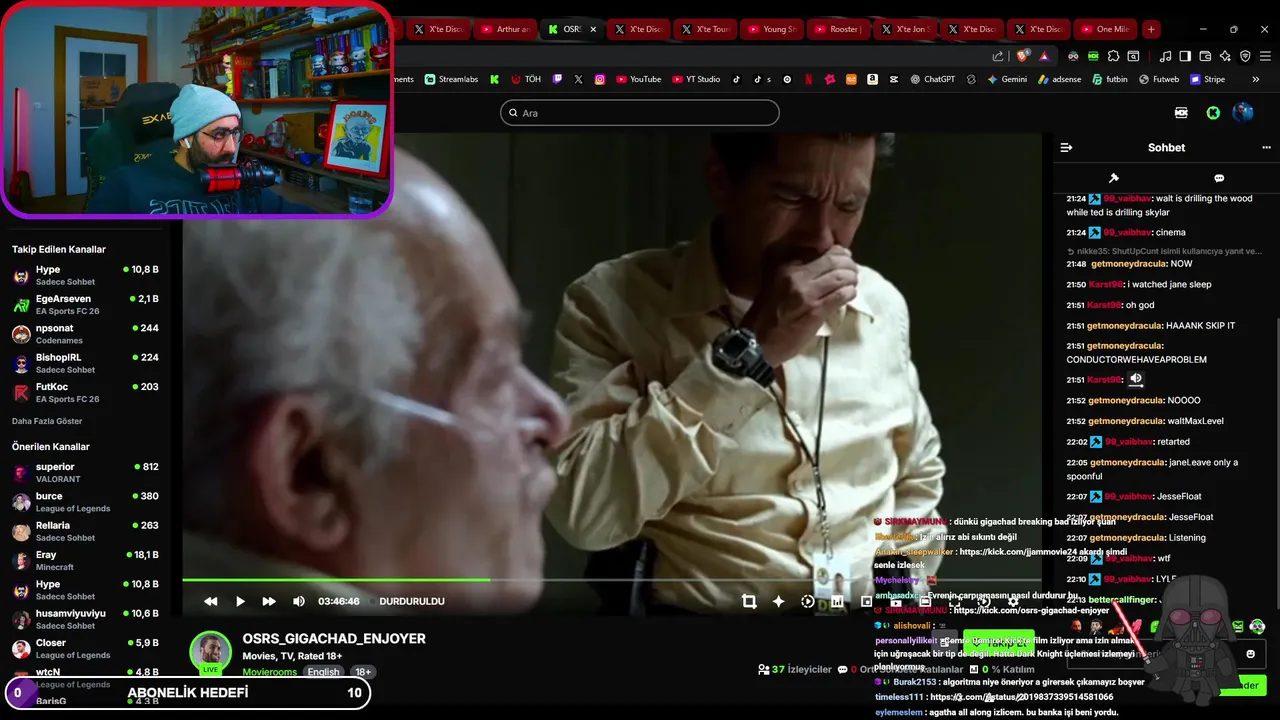The image size is (1280, 720).
Task: Open the Gemini bookmark
Action: tap(1006, 79)
